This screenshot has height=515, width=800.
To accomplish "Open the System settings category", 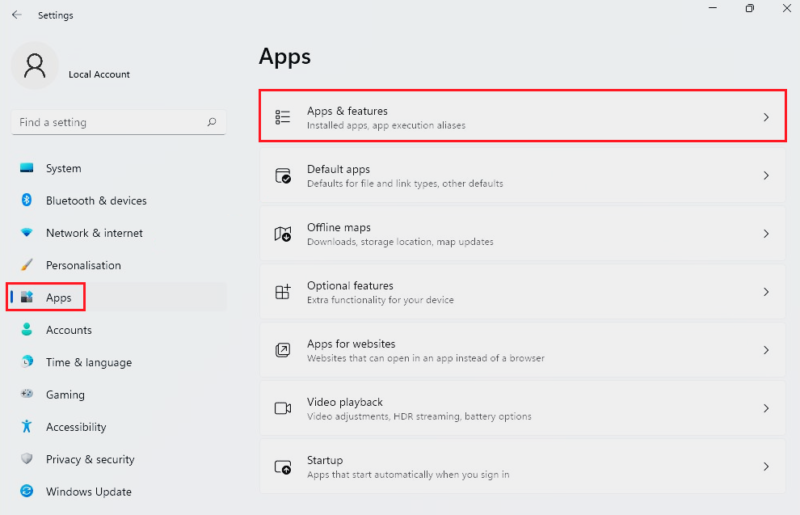I will (63, 168).
